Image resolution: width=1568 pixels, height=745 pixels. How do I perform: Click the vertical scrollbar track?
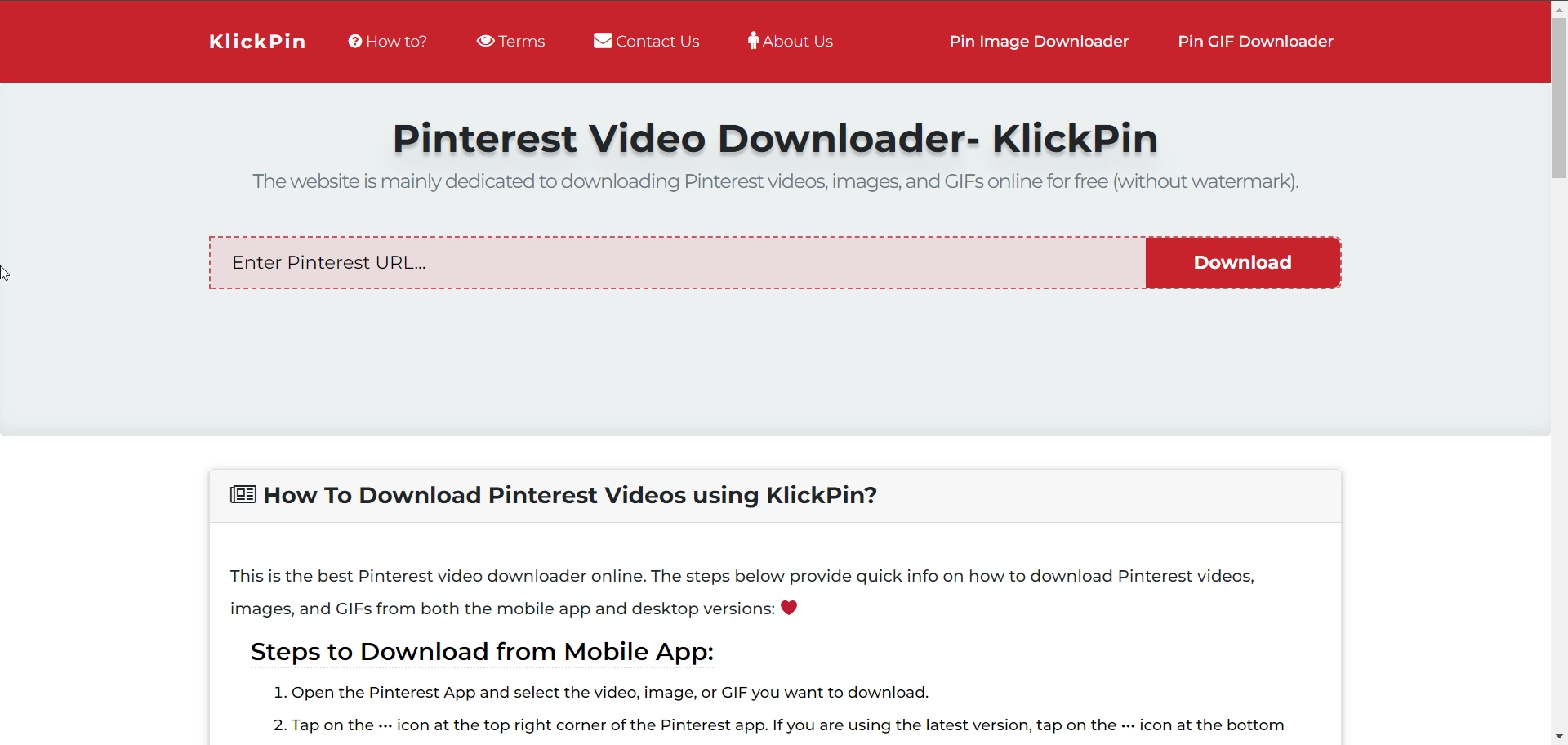pyautogui.click(x=1559, y=408)
